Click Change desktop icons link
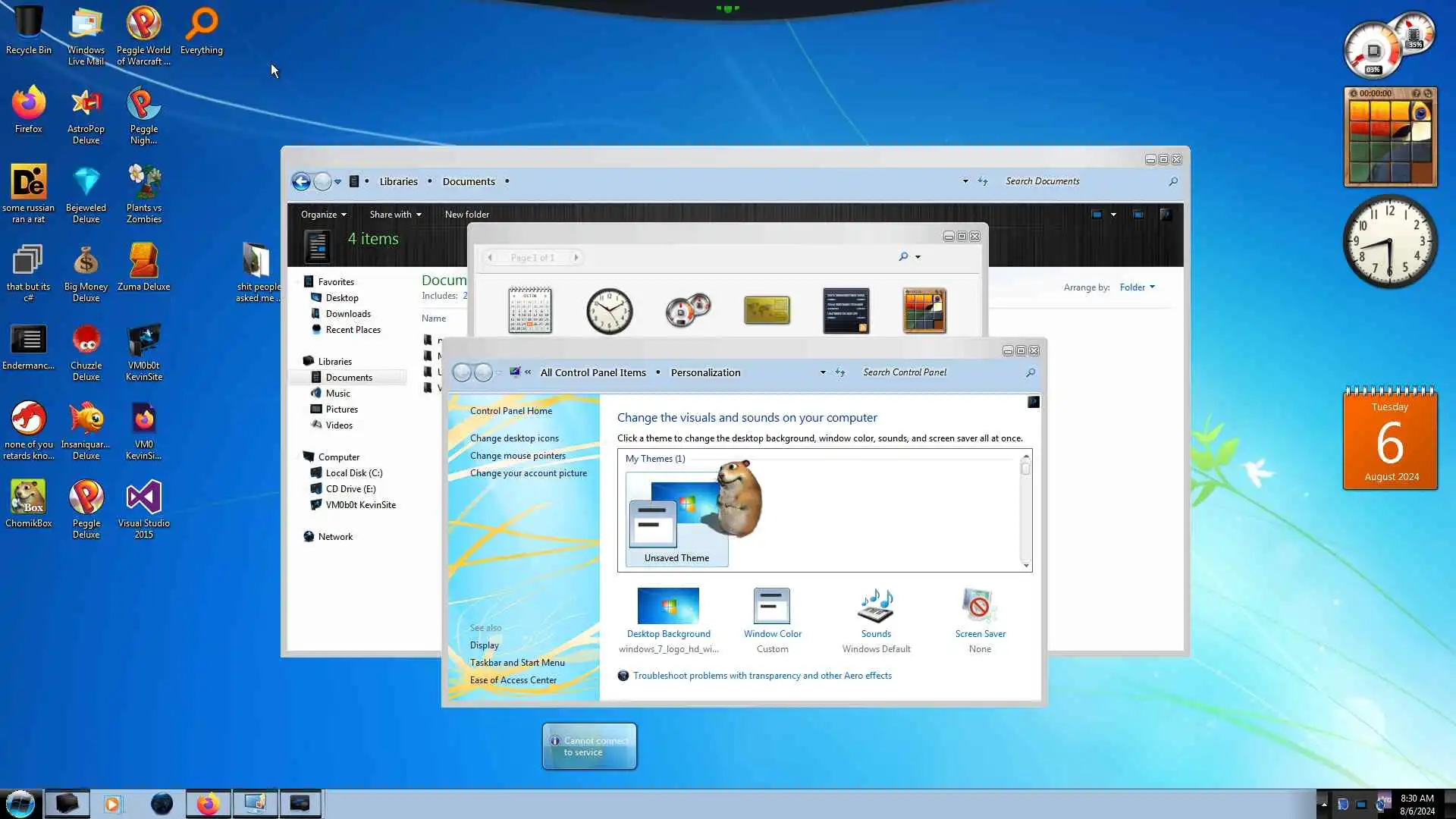The image size is (1456, 819). pyautogui.click(x=514, y=438)
